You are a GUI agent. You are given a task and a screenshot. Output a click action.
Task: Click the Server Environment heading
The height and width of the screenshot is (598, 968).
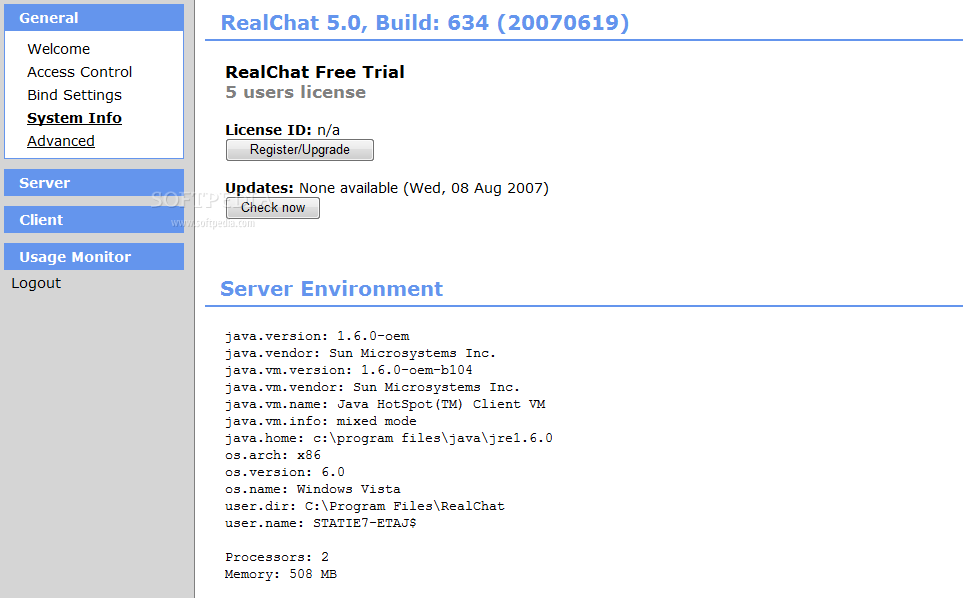click(x=332, y=289)
